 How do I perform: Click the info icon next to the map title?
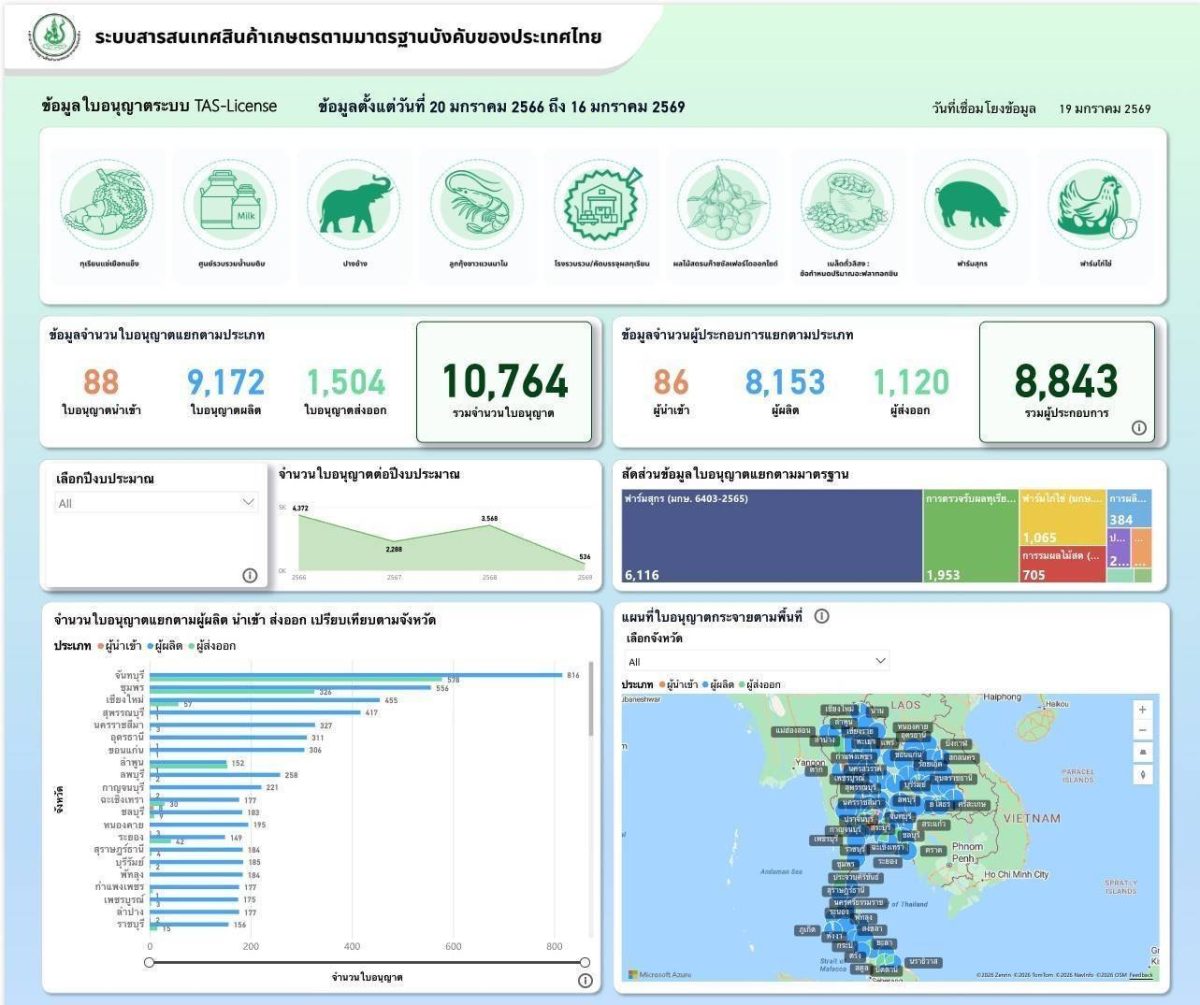[822, 617]
